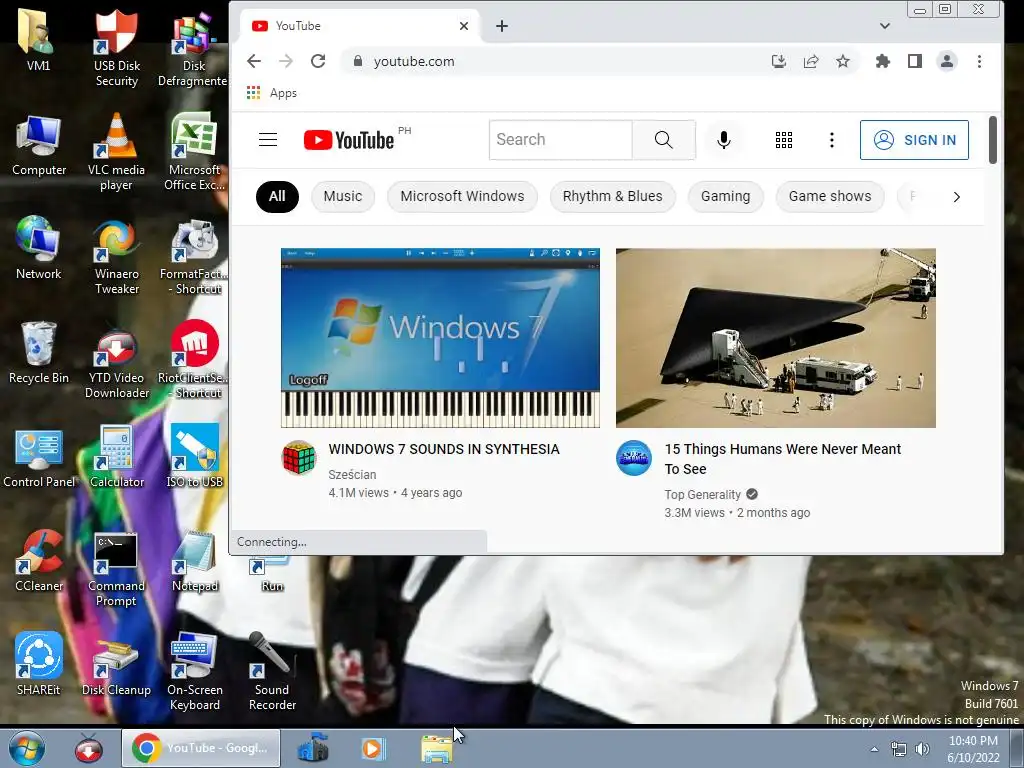Select CCleaner desktop icon
Viewport: 1024px width, 768px height.
[39, 560]
